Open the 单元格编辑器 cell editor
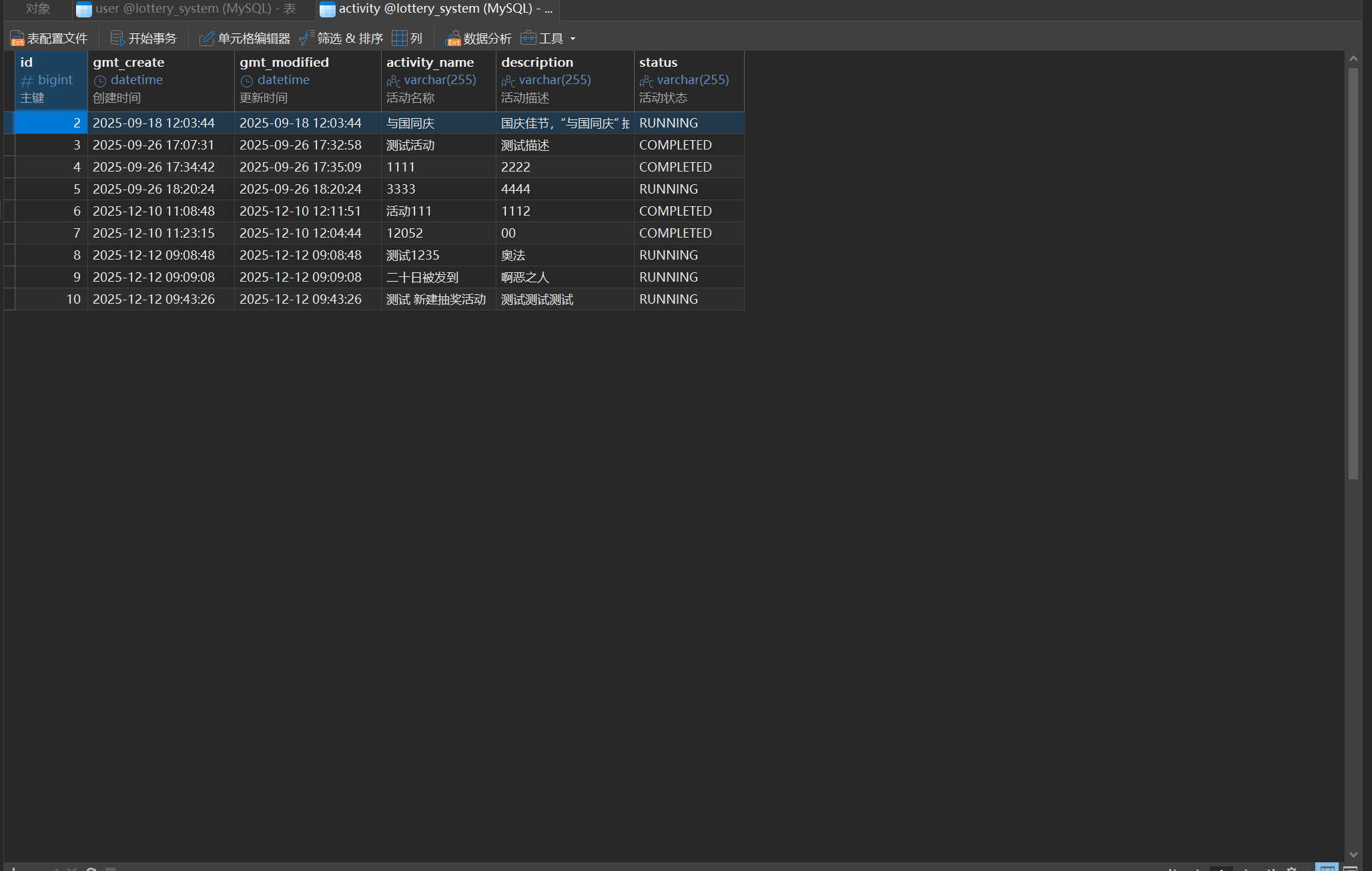The height and width of the screenshot is (871, 1372). pyautogui.click(x=207, y=39)
